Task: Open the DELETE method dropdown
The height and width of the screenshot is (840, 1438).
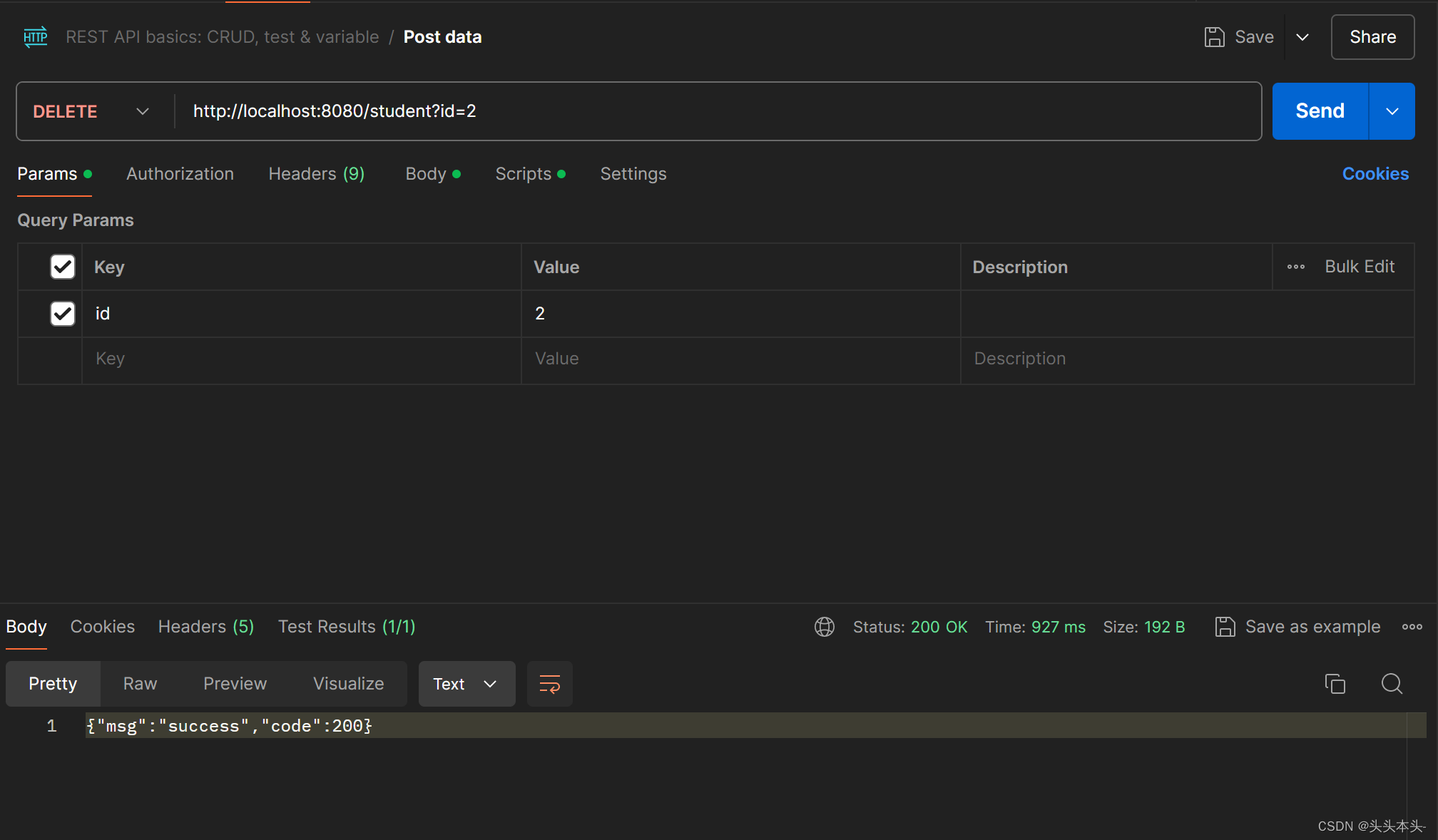Action: tap(91, 111)
